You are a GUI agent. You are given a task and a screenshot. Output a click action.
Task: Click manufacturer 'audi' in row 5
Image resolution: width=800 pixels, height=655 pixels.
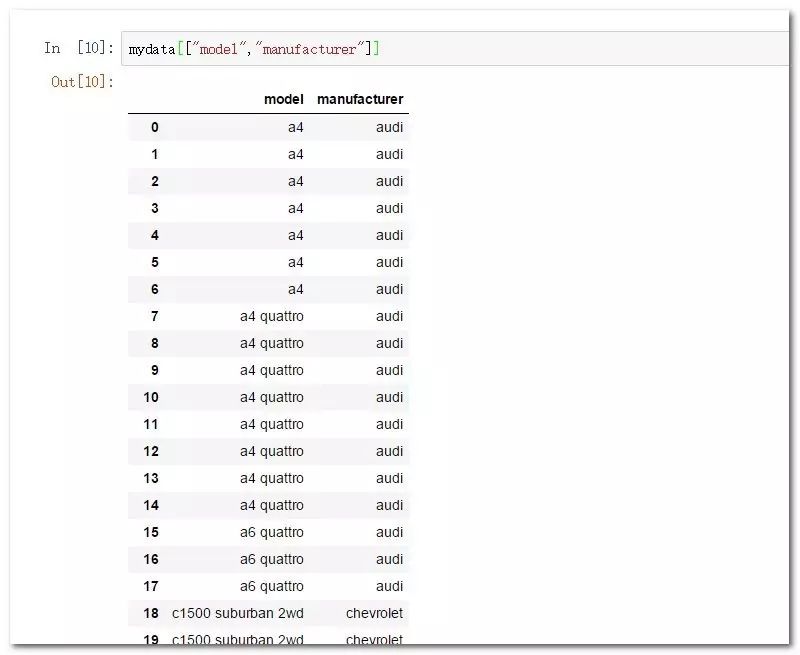[389, 262]
